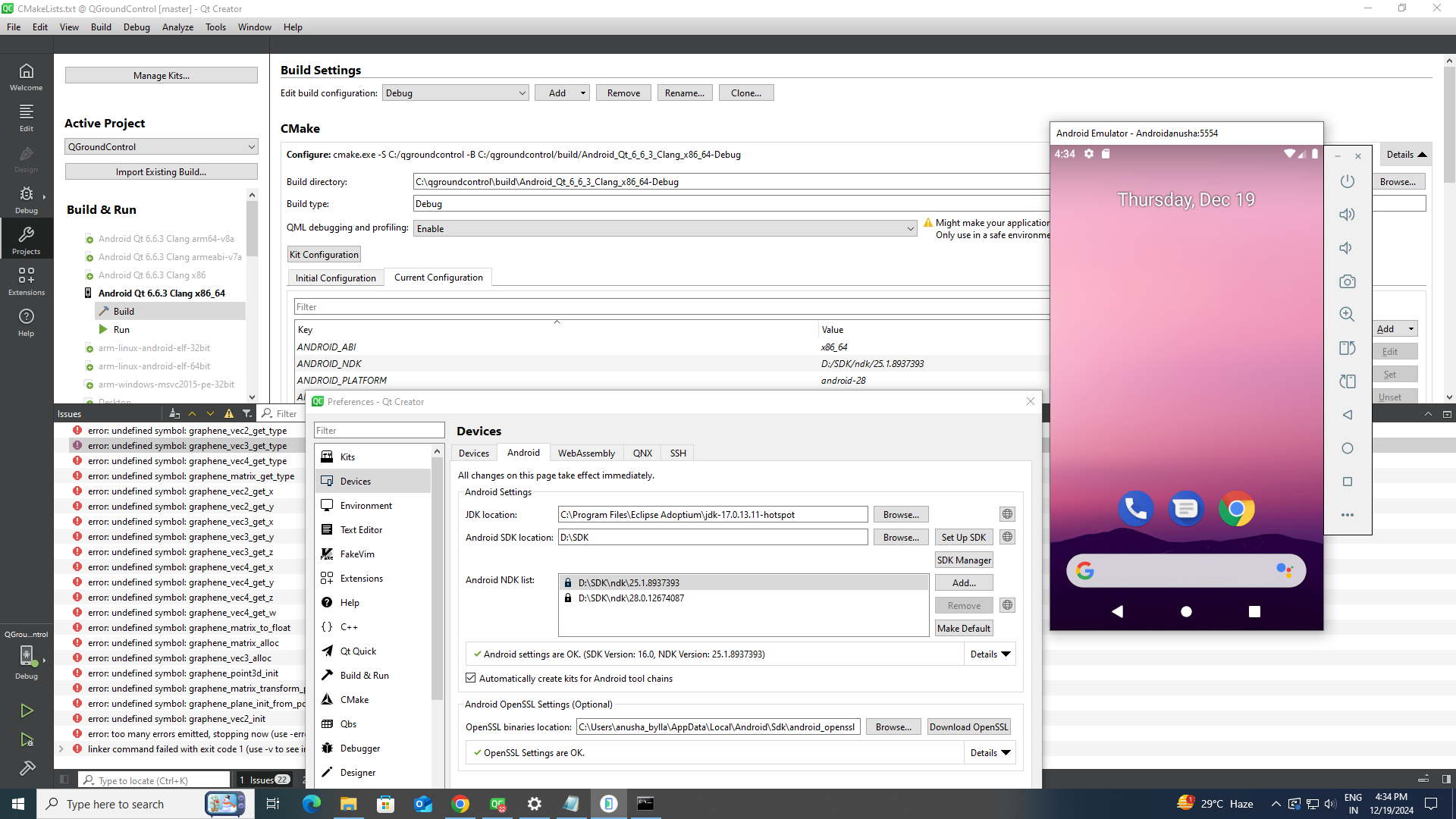Screen dimensions: 1456x819
Task: Select Debugger category in Preferences
Action: (x=373, y=748)
